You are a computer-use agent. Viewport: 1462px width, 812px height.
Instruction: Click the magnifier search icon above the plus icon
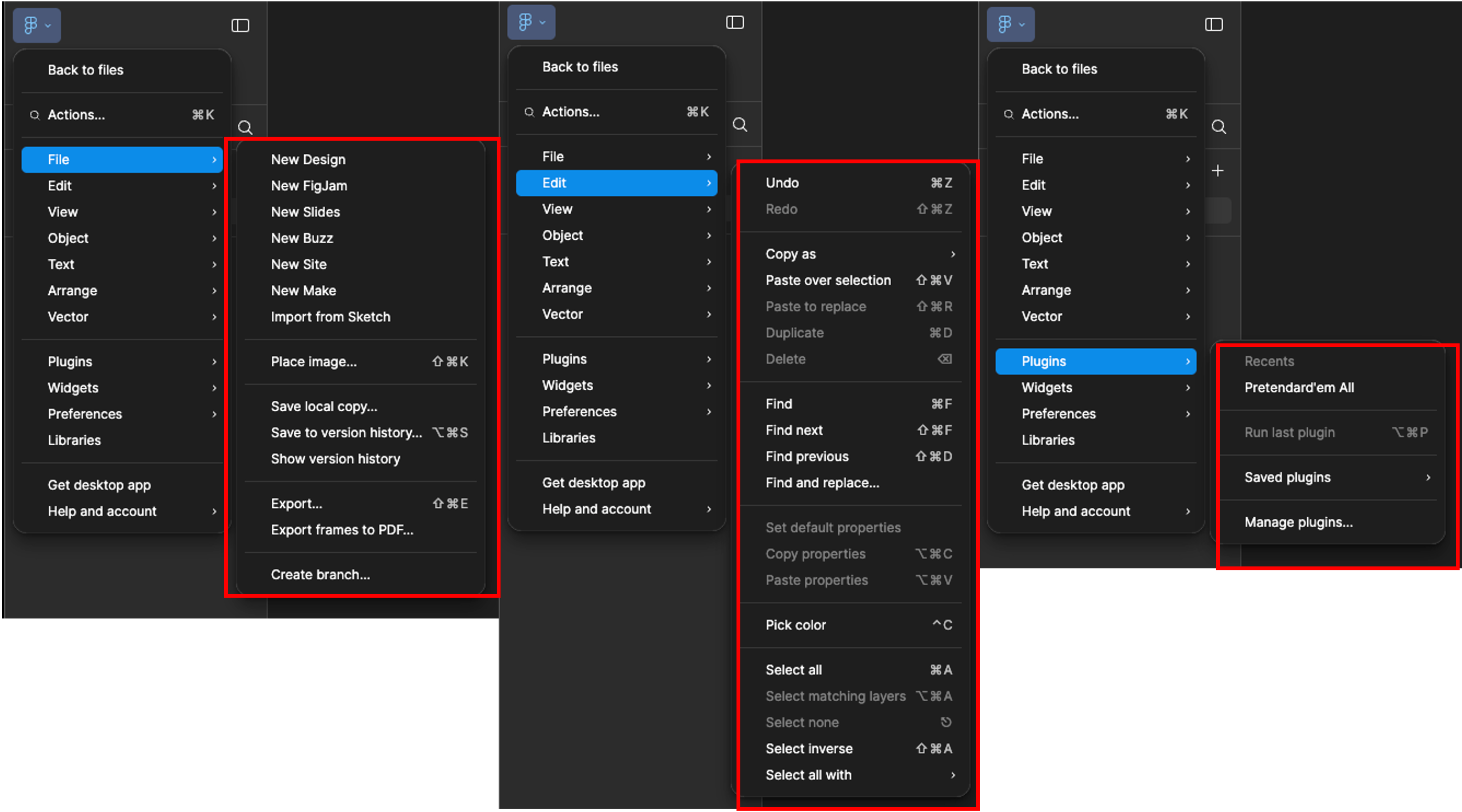click(1218, 127)
